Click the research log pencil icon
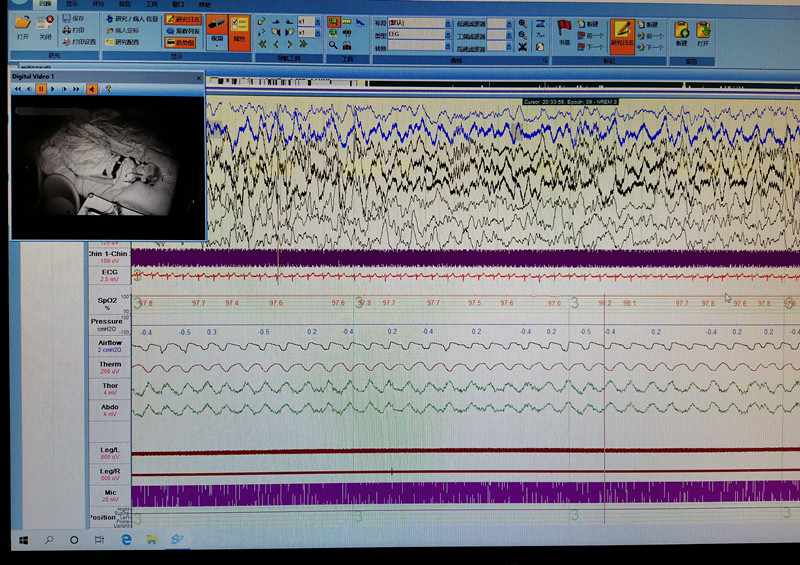Viewport: 800px width, 565px height. pyautogui.click(x=623, y=28)
